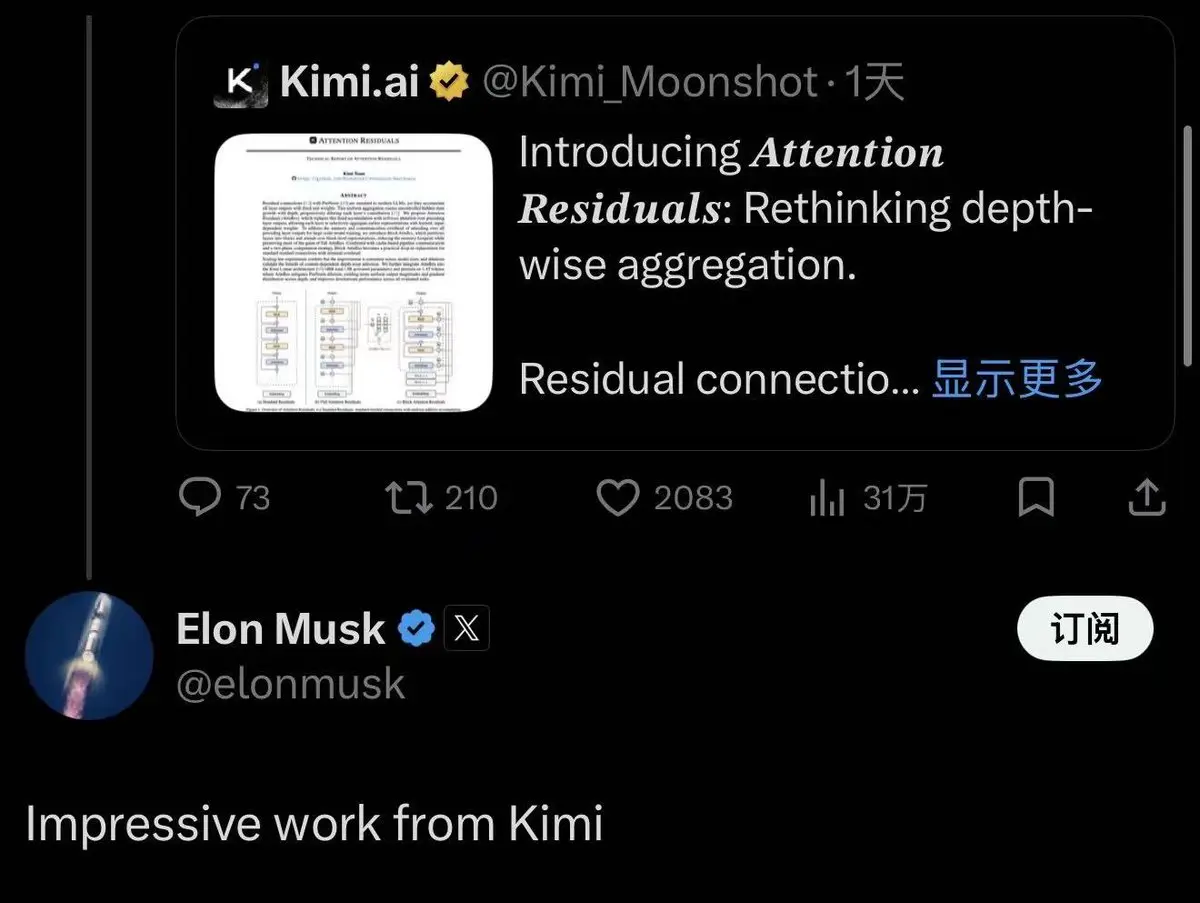Open view analytics icon showing 31万
Image resolution: width=1200 pixels, height=903 pixels.
click(827, 497)
